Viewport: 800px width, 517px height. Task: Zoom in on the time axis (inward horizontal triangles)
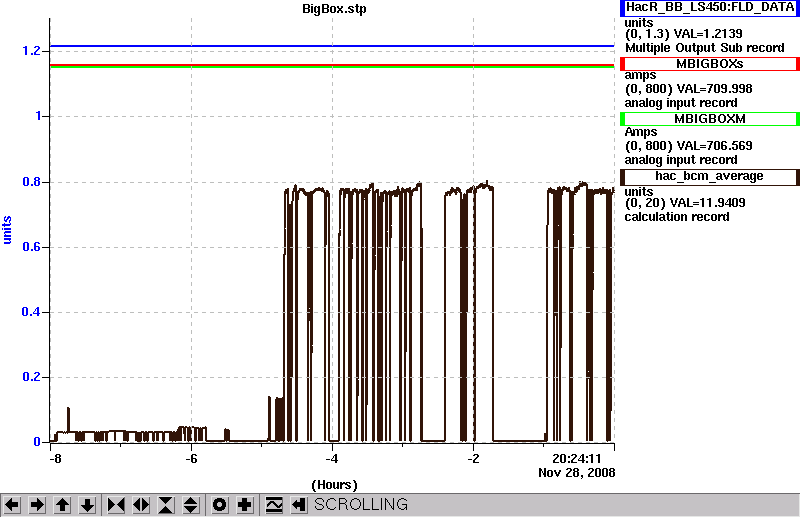click(116, 505)
